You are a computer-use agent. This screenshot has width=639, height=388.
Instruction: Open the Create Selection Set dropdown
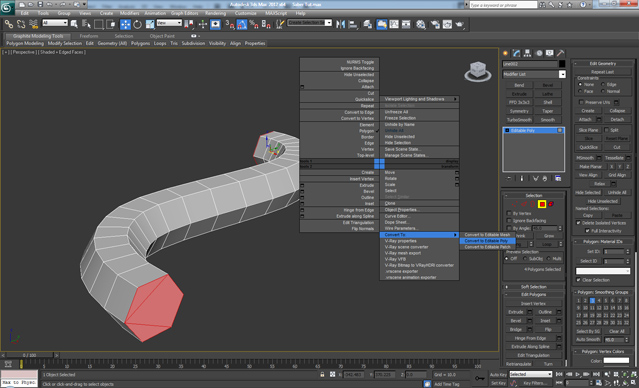click(x=310, y=23)
